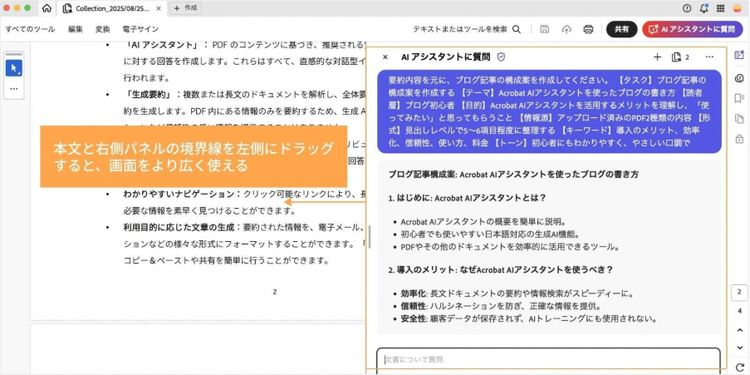This screenshot has height=375, width=750.
Task: Click the テキストまたはツールを検索 search field
Action: coord(460,29)
